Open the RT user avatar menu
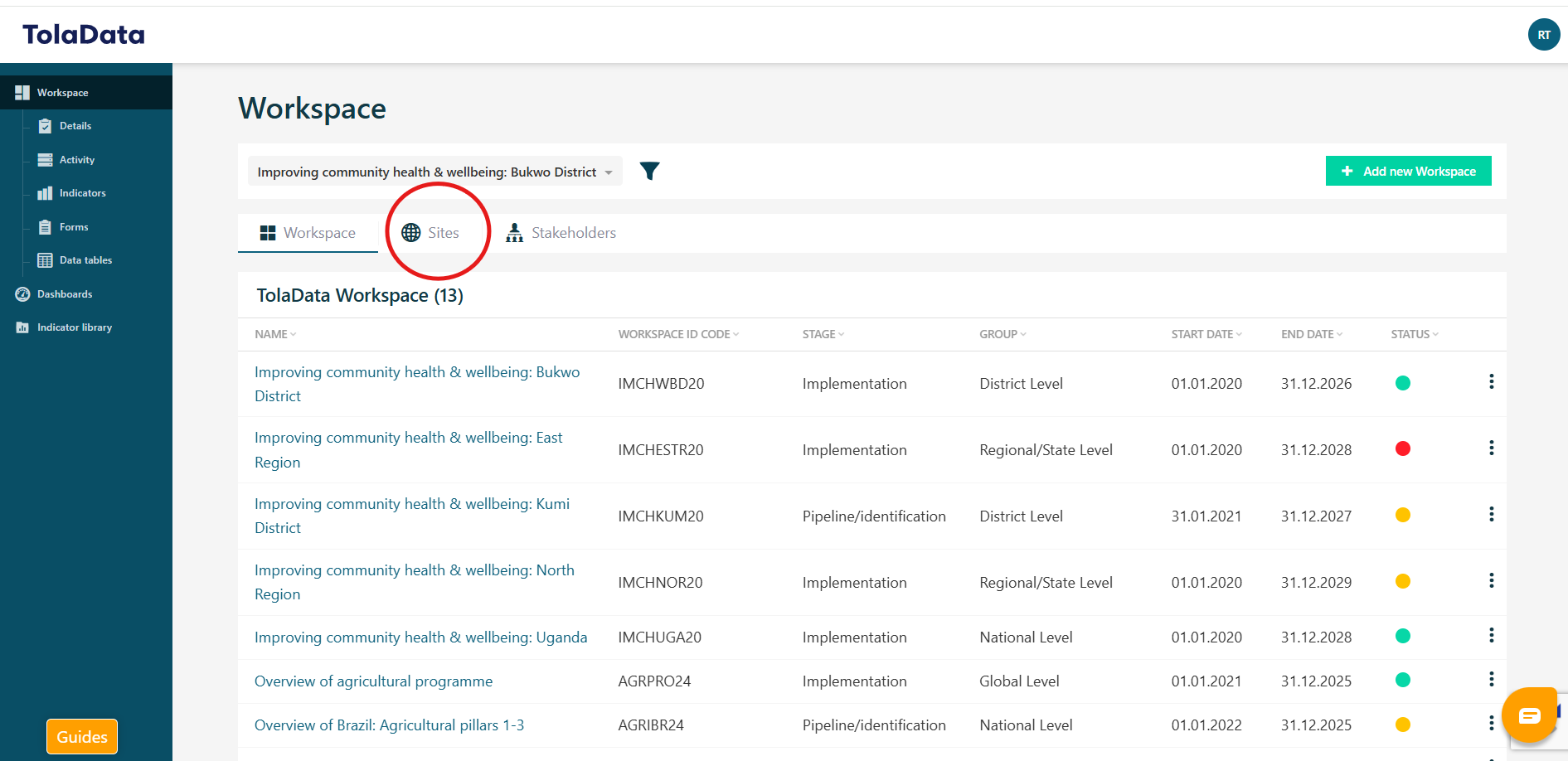This screenshot has height=761, width=1568. (x=1543, y=35)
